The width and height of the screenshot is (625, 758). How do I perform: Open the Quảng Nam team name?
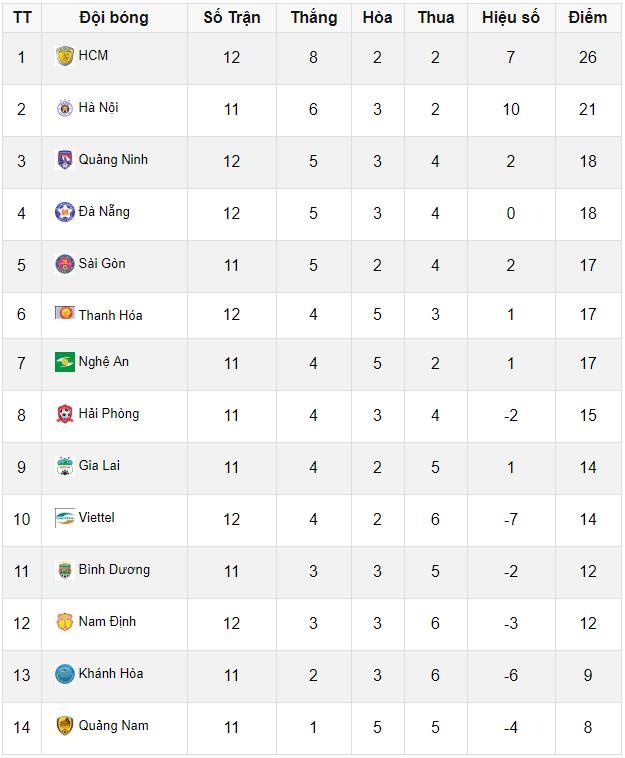(113, 726)
